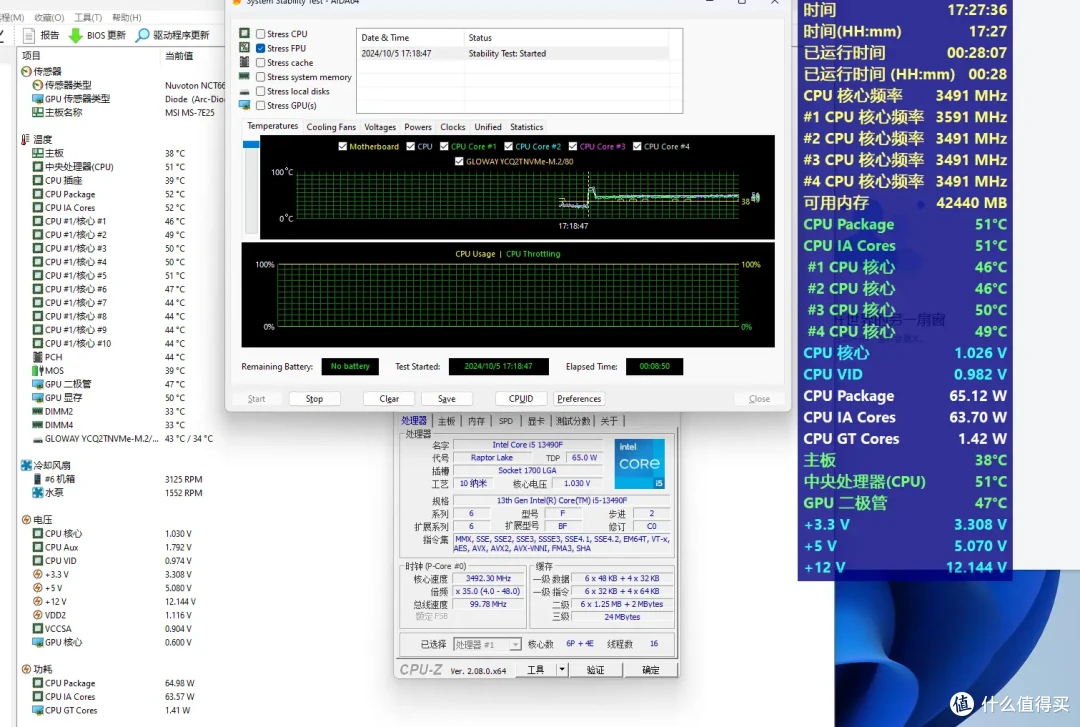Uncheck the Stress FPU checkbox
The image size is (1080, 727).
260,48
